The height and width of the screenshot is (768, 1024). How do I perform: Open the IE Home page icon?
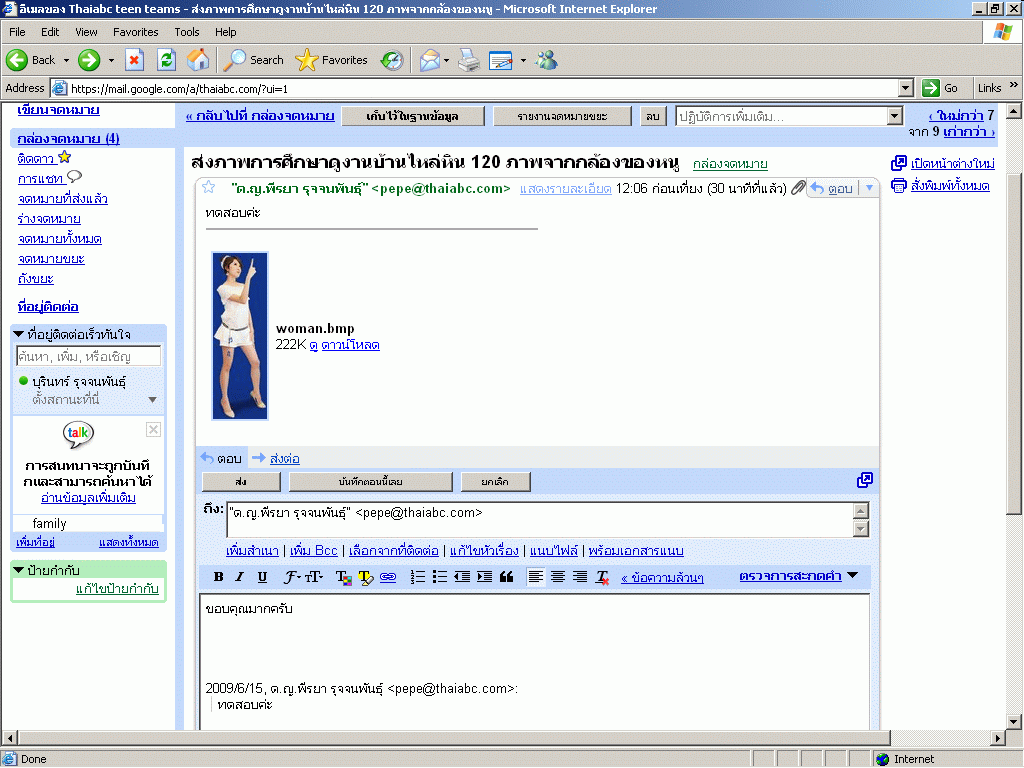click(198, 60)
